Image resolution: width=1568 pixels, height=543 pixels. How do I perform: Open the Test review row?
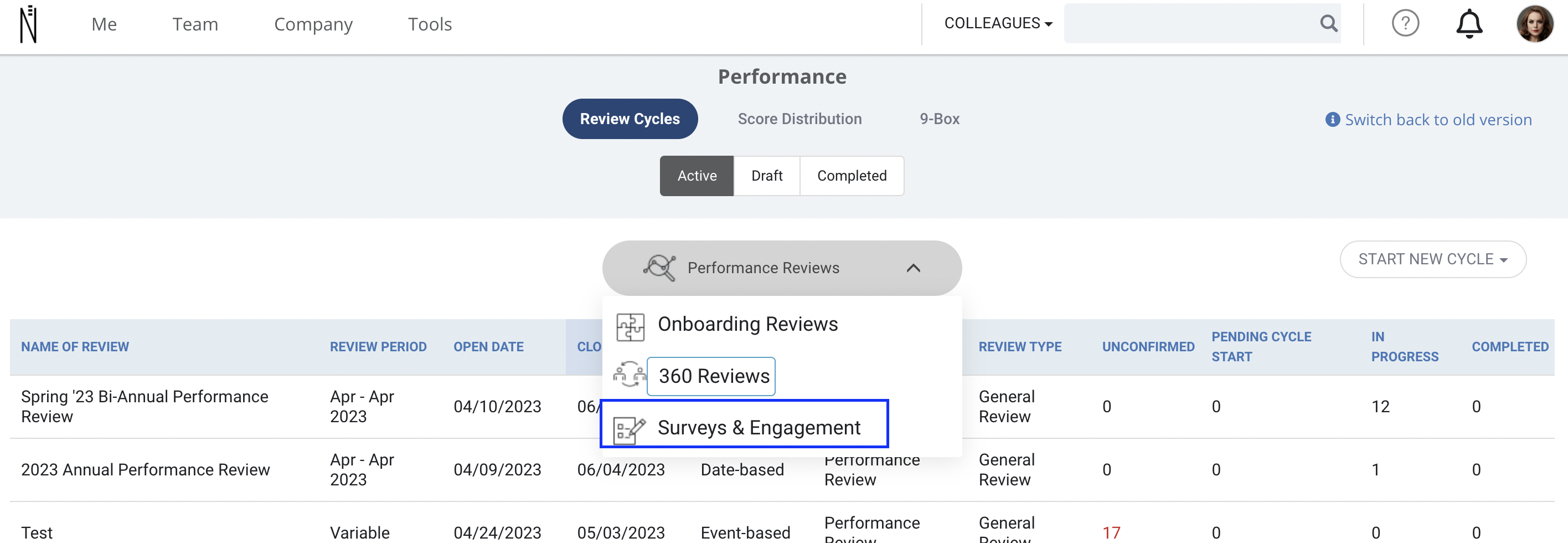tap(37, 532)
